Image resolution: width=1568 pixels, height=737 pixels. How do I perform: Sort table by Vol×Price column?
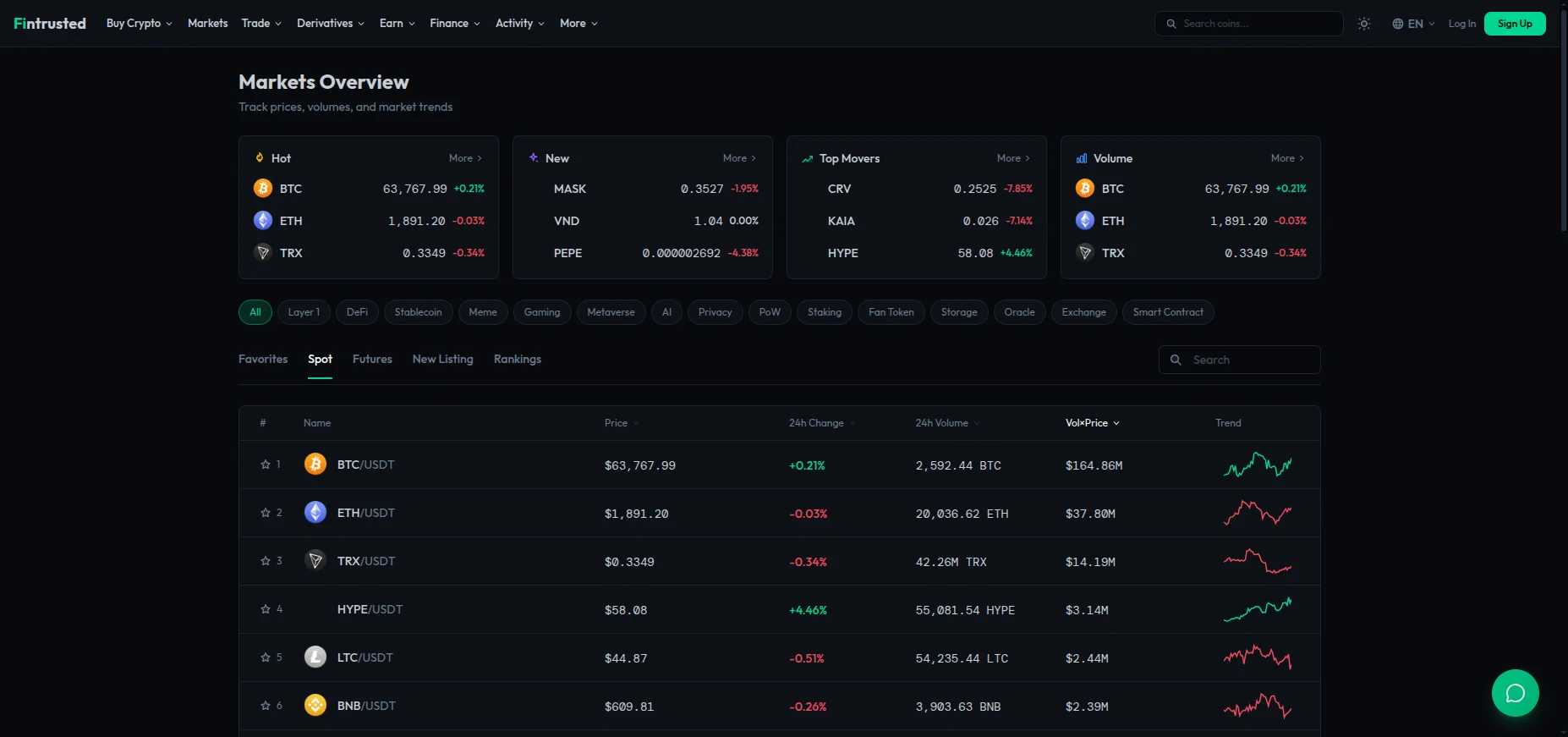(1093, 423)
